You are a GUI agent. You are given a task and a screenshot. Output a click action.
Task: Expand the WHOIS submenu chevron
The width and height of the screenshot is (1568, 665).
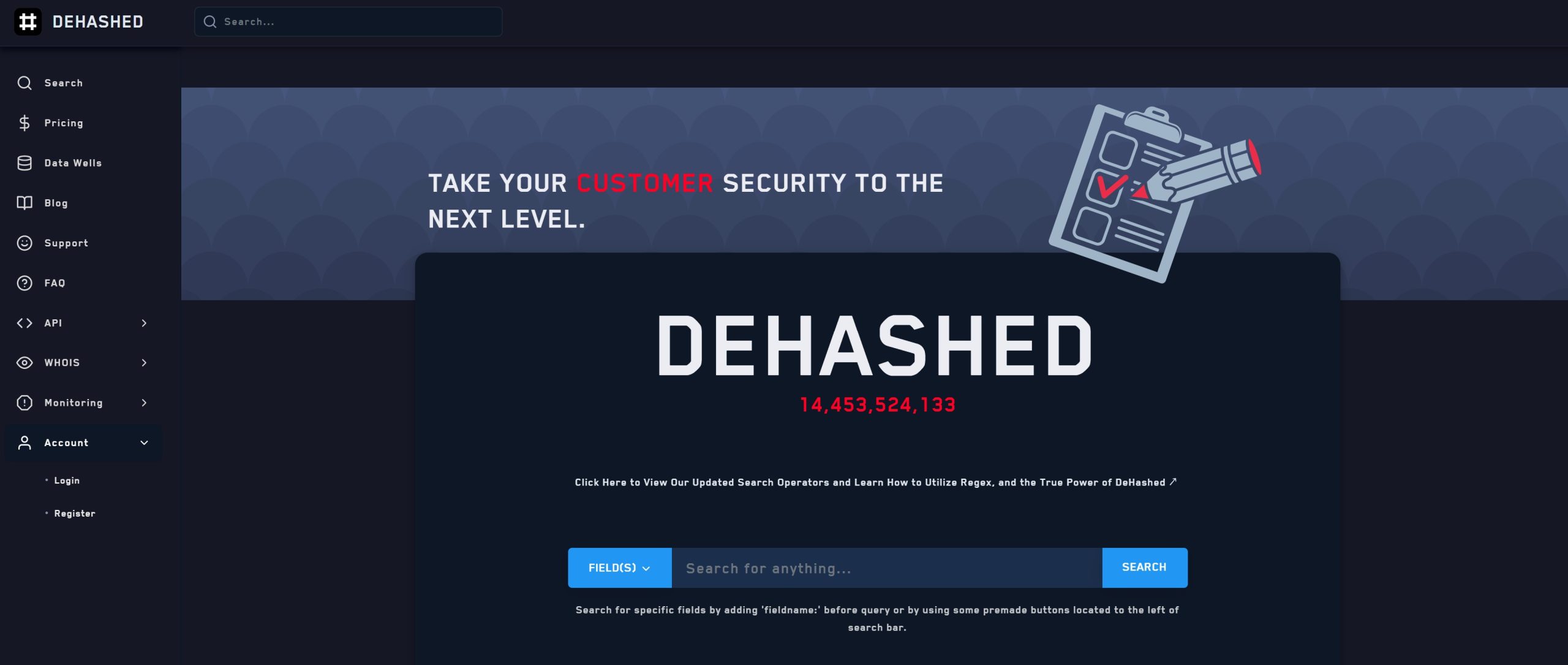click(x=144, y=362)
